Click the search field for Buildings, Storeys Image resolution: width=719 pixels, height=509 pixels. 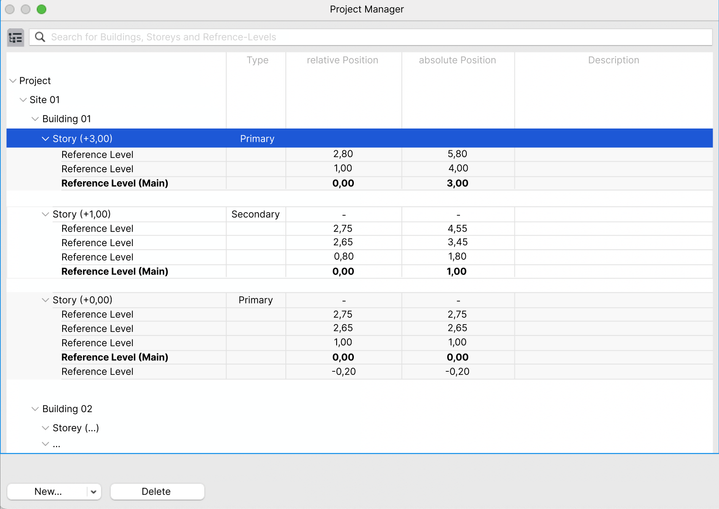[371, 37]
